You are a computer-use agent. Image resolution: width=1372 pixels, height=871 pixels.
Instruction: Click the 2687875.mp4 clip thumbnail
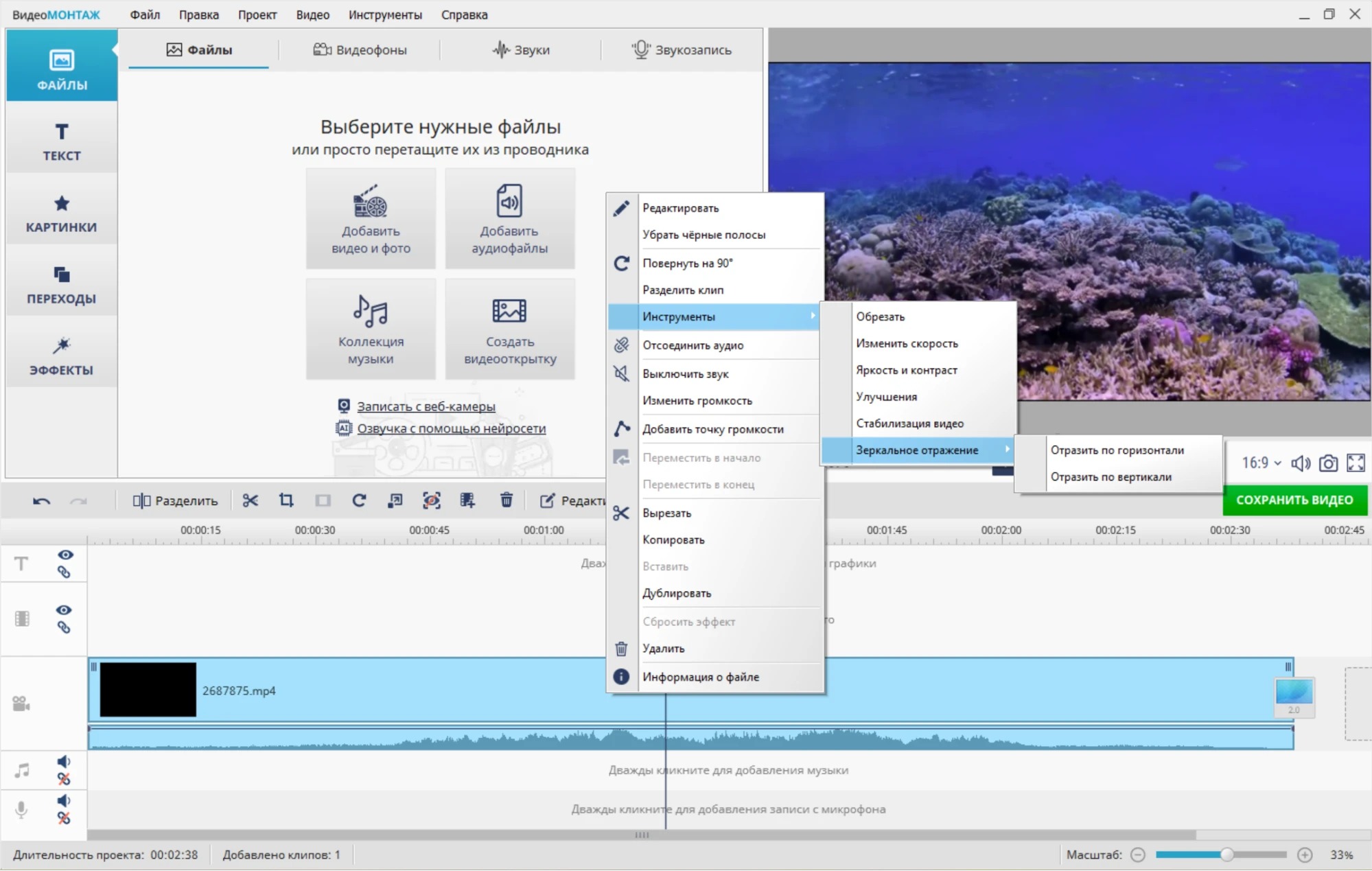148,690
